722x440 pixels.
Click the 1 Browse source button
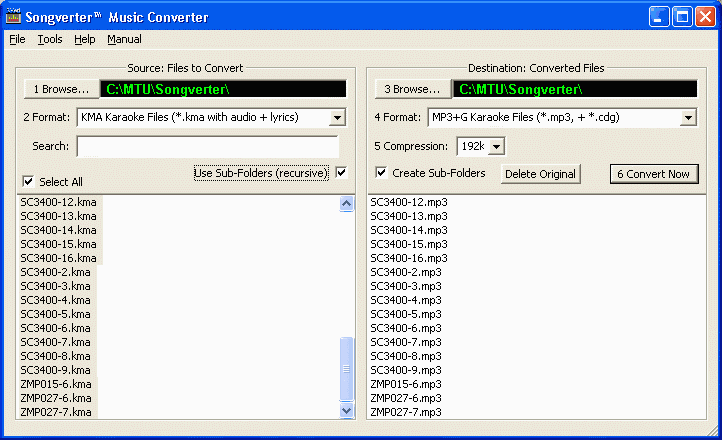62,89
